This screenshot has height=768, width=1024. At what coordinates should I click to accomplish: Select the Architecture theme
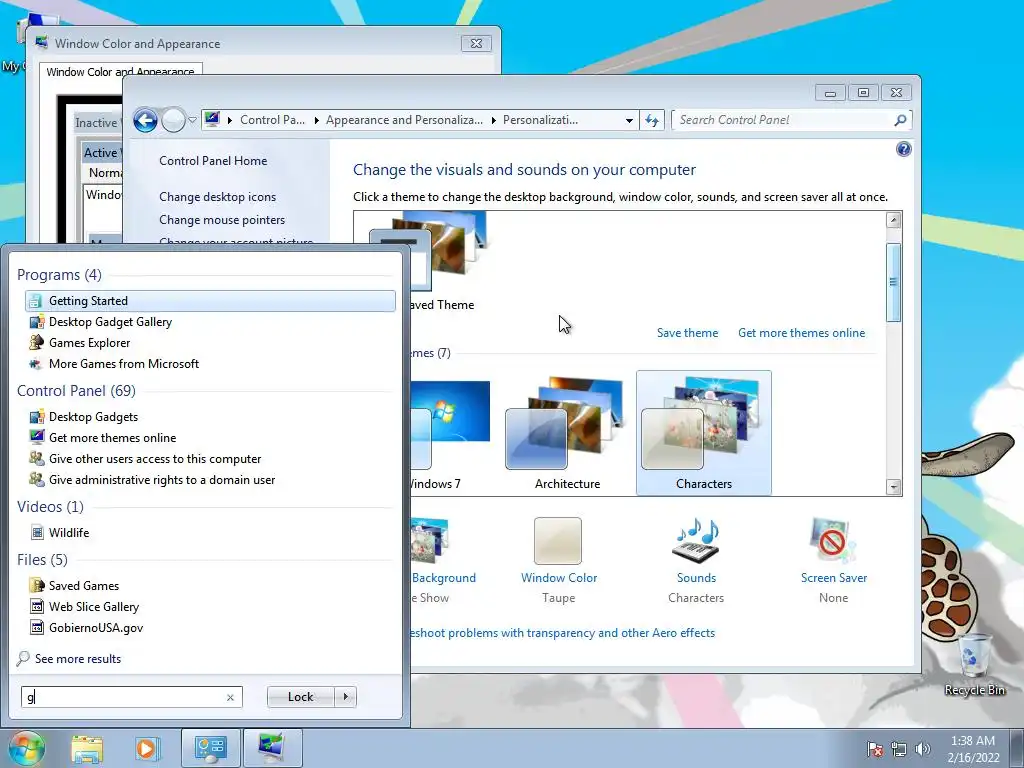[568, 432]
